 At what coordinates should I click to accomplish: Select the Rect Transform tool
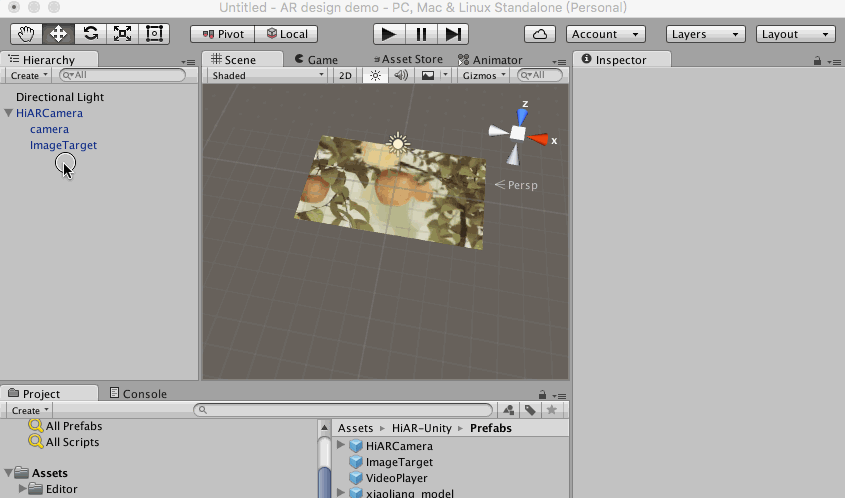[x=154, y=33]
